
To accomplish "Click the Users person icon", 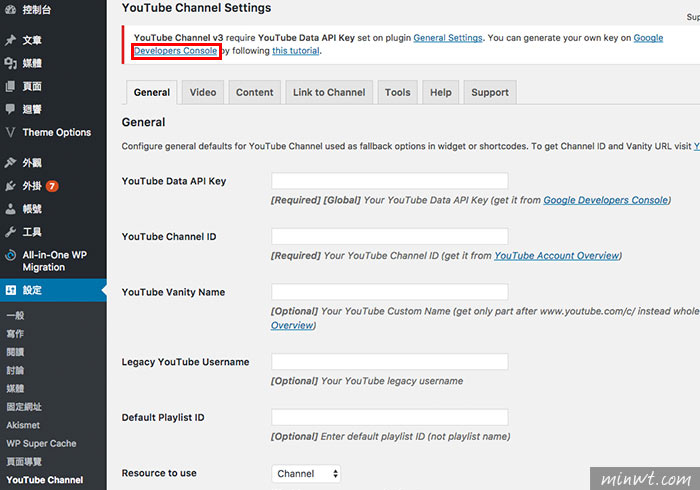I will coord(10,209).
